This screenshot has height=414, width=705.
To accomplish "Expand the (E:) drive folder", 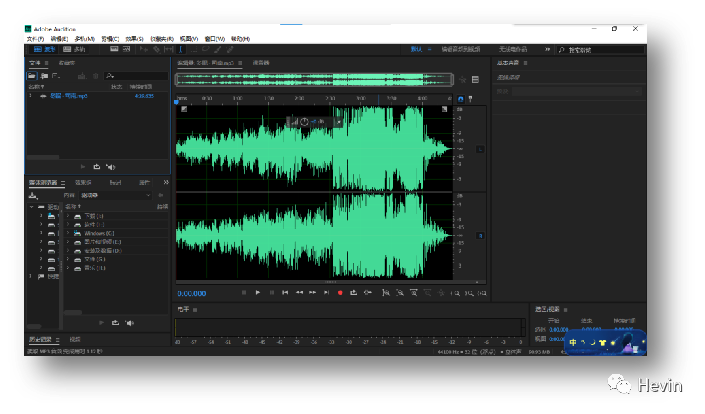I will tap(68, 242).
